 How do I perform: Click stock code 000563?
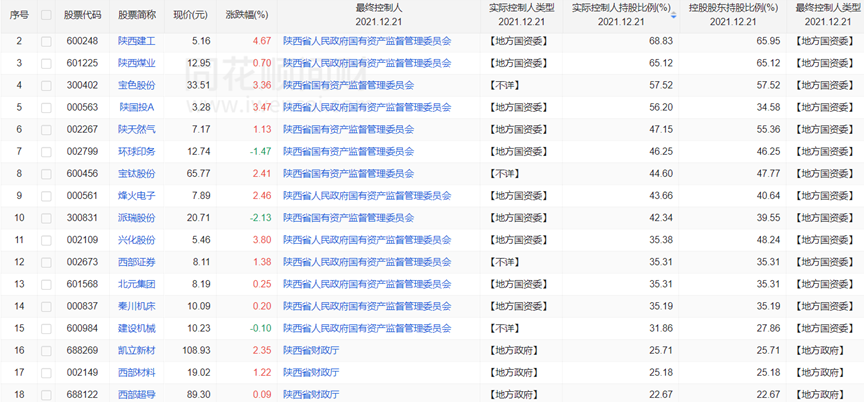click(82, 107)
